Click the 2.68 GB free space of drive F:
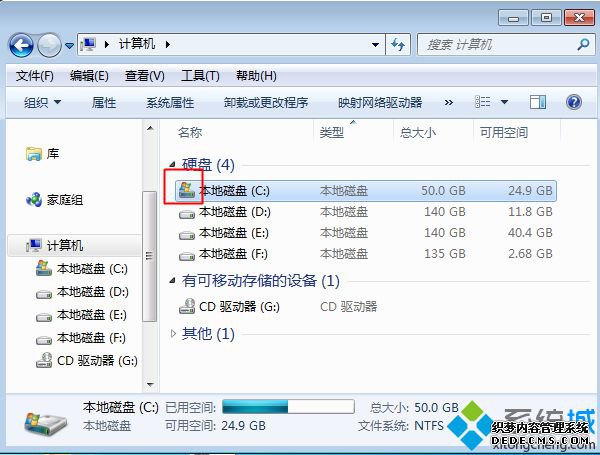 tap(530, 253)
